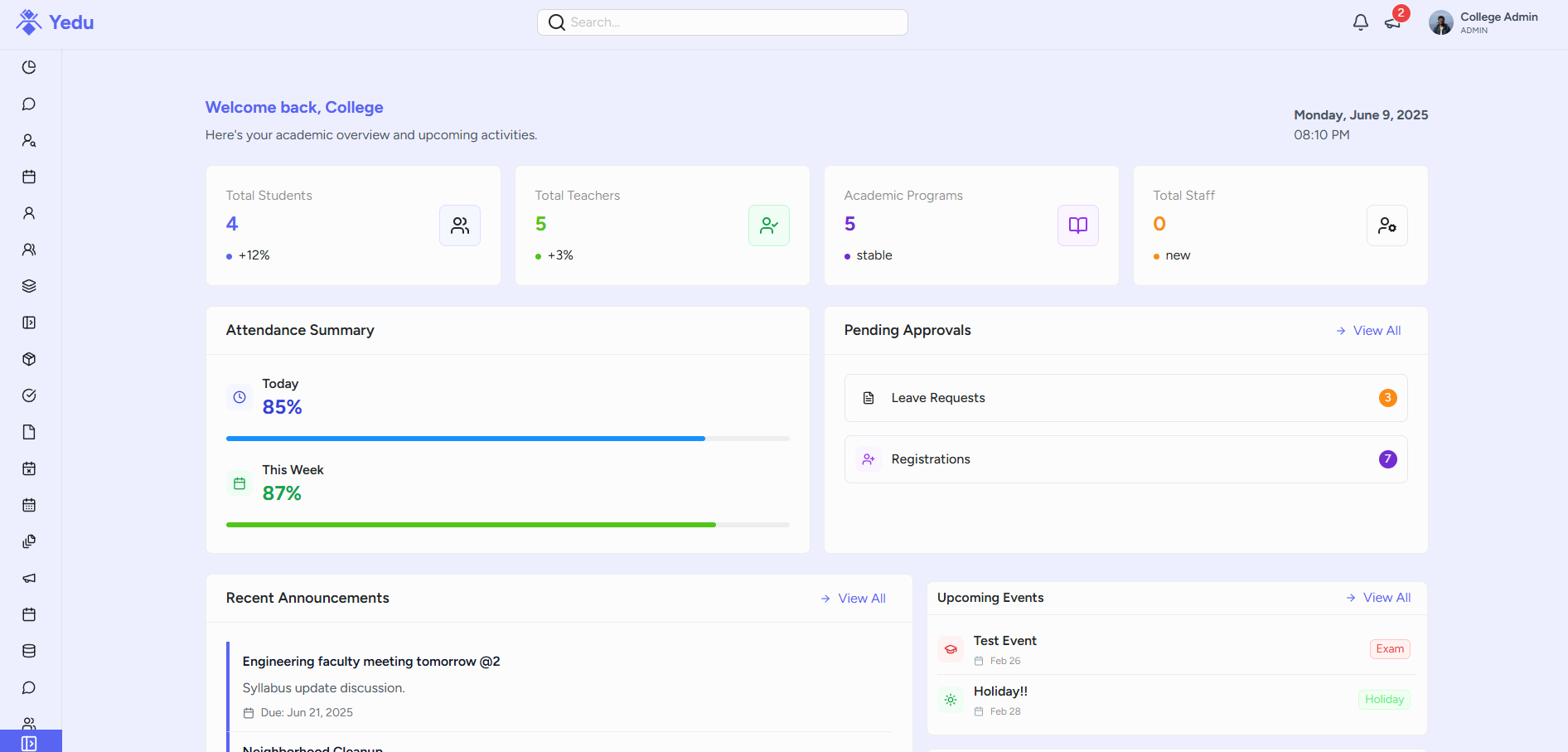
Task: Open the Leave Requests document icon
Action: (868, 398)
